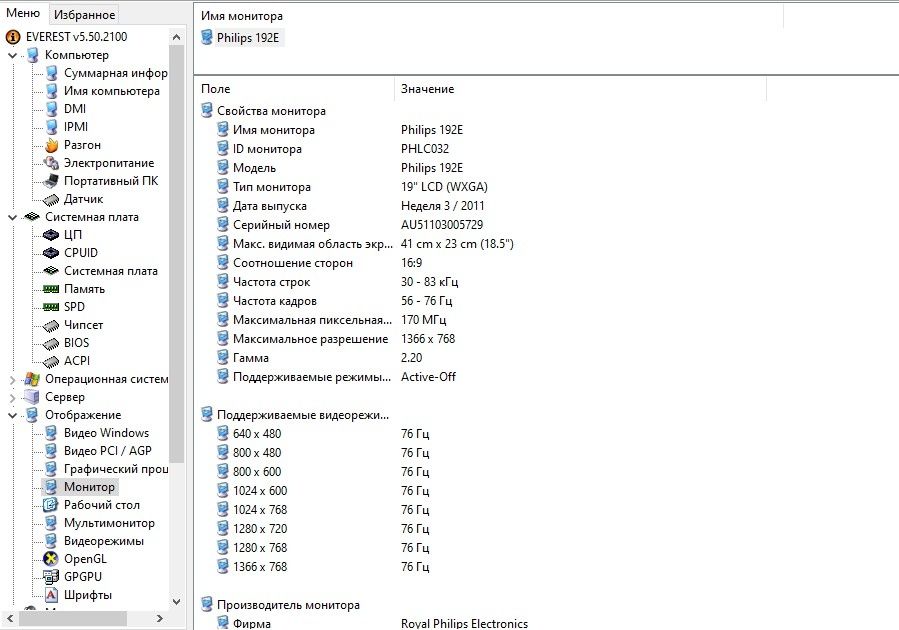Viewport: 899px width, 630px height.
Task: Click tree scrollbar down arrow
Action: pyautogui.click(x=177, y=601)
